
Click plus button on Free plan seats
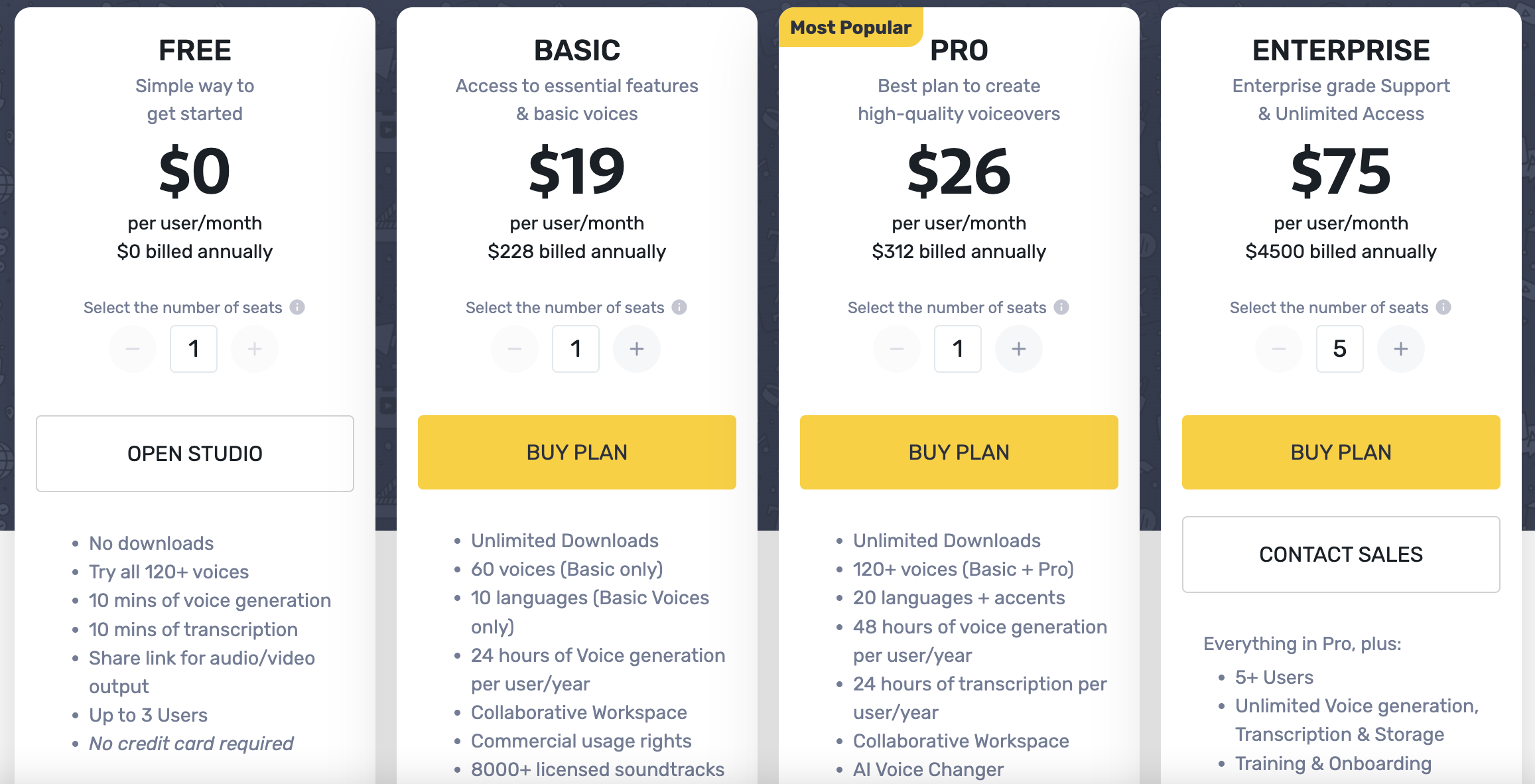255,349
